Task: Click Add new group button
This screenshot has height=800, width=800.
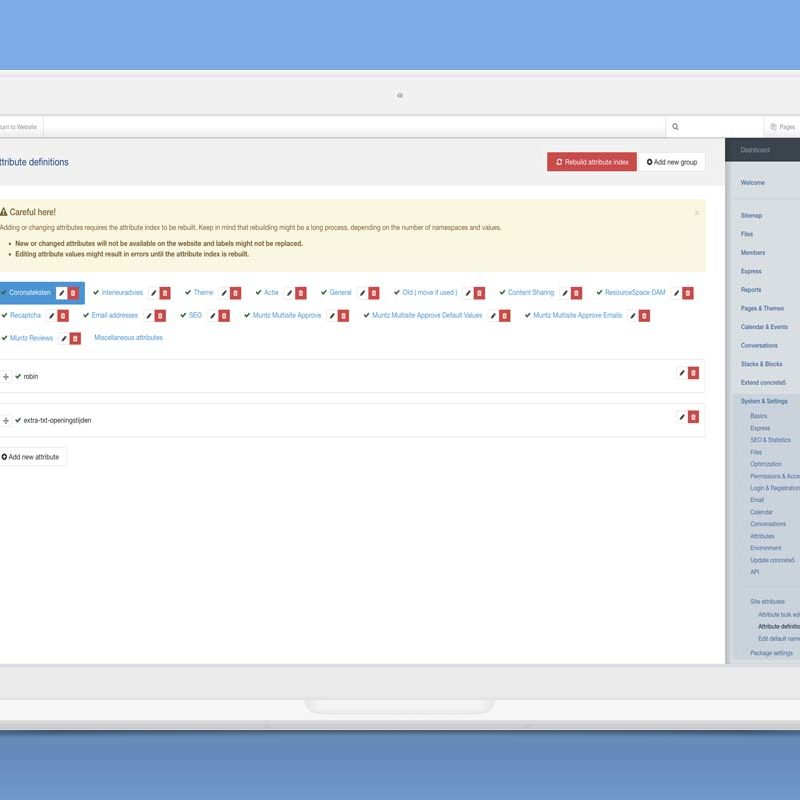Action: click(672, 162)
